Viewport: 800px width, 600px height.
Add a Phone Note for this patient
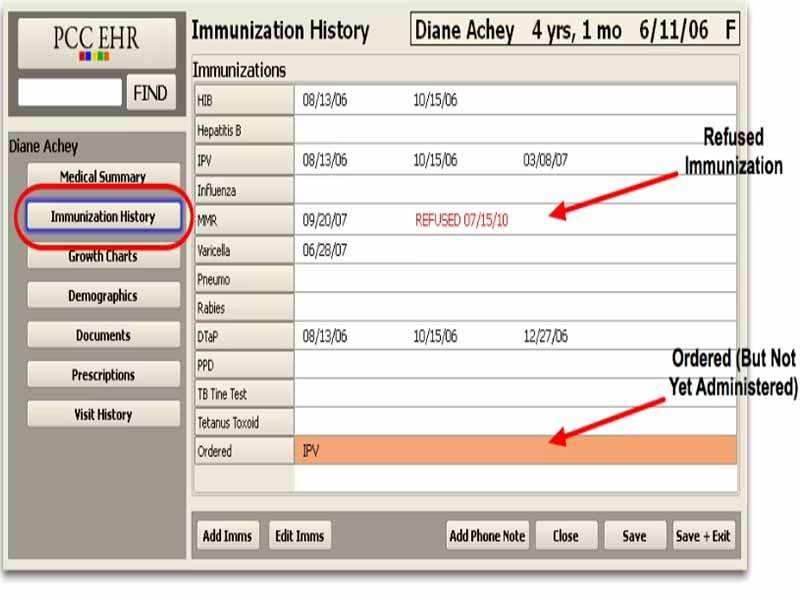(x=487, y=536)
